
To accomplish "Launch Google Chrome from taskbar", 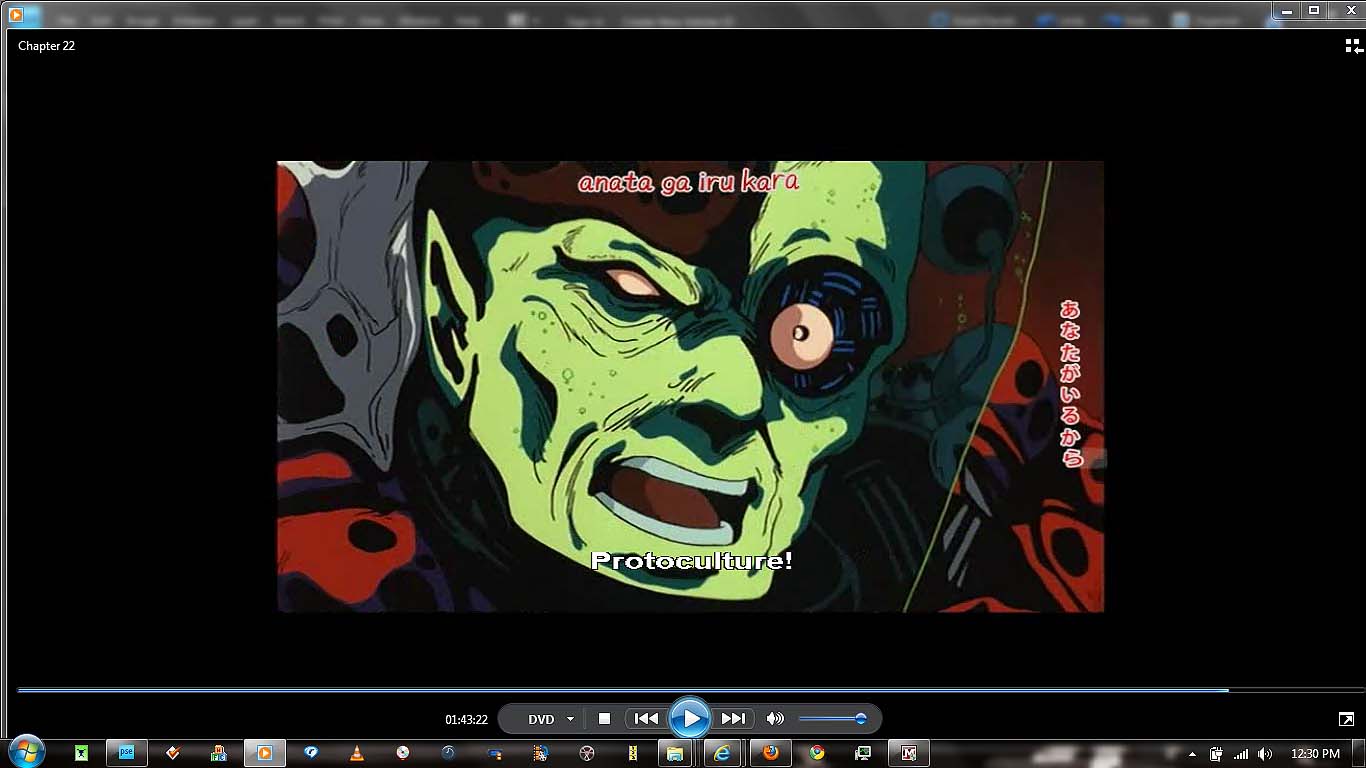I will pos(817,753).
